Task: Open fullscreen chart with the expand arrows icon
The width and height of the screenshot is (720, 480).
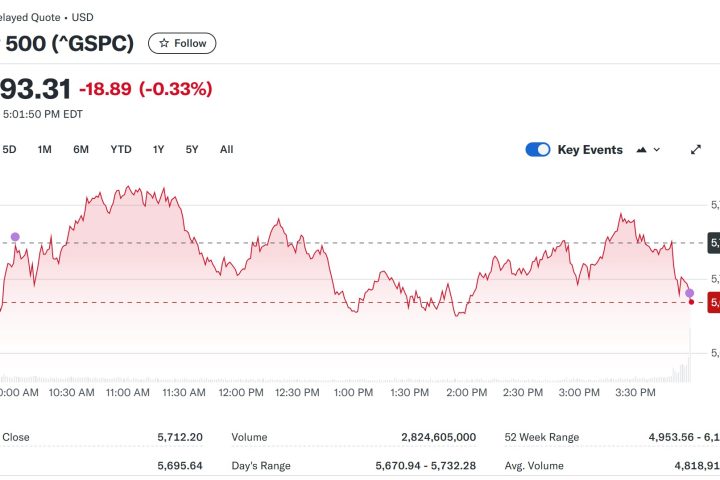Action: coord(696,150)
